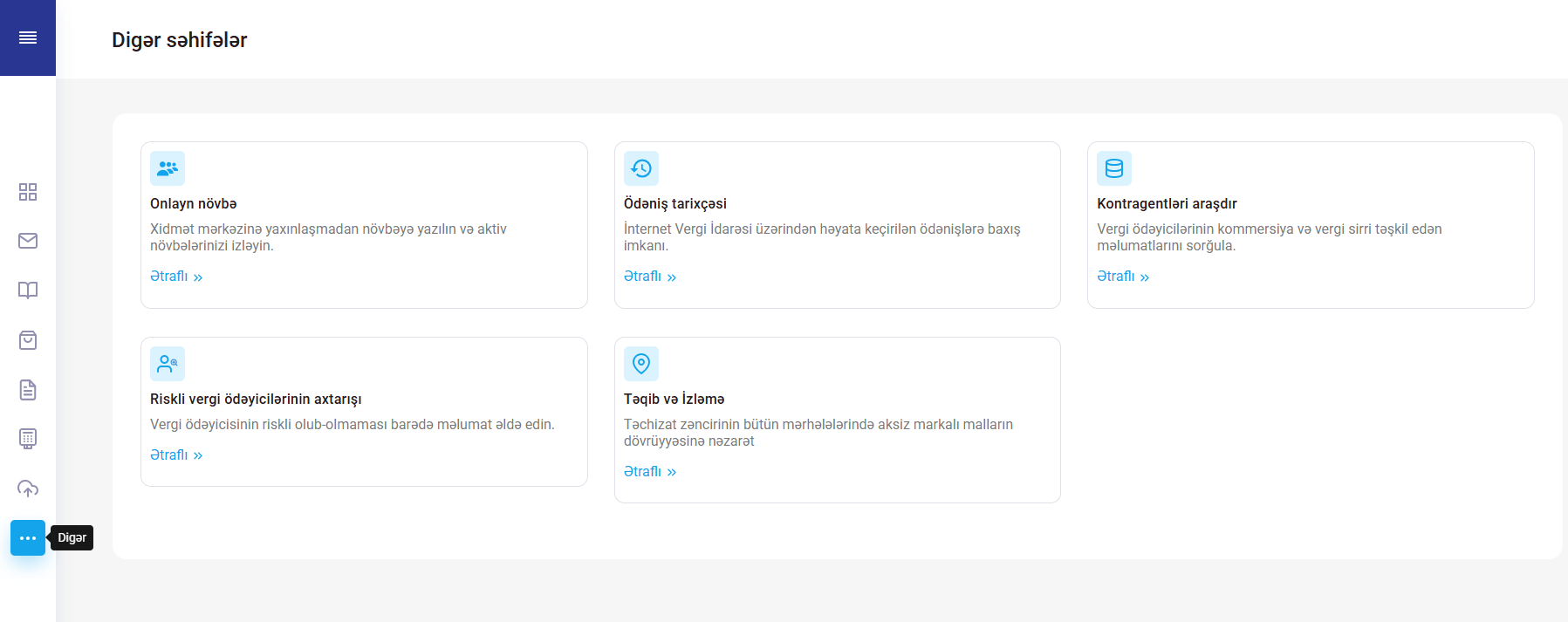Follow Ətraflı link under Kontragentləri araşdır
Viewport: 1568px width, 622px height.
click(1123, 277)
